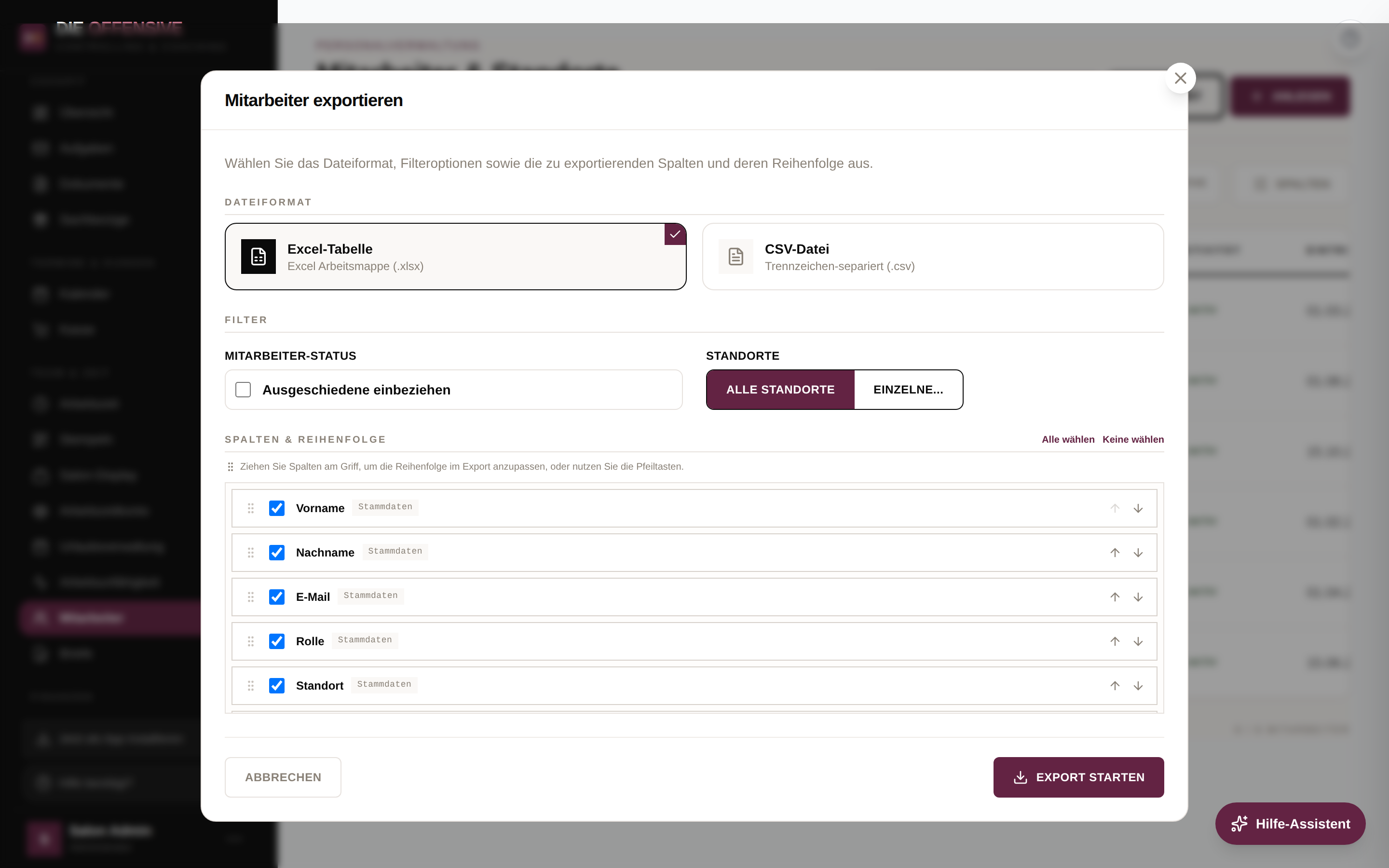The height and width of the screenshot is (868, 1389).
Task: Click the Hilfe-Assistent sparkle icon
Action: click(1239, 824)
